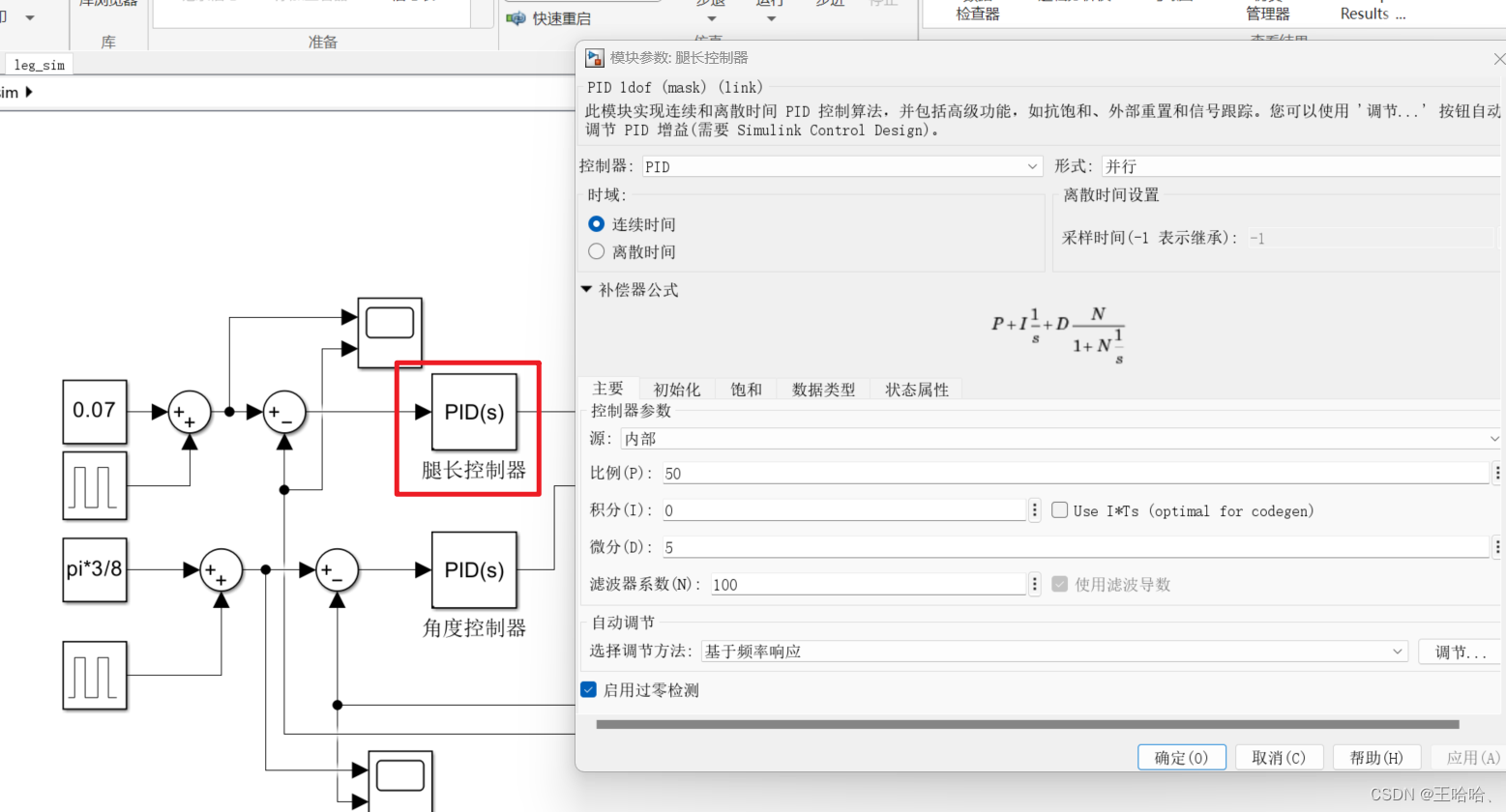
Task: Click the 快速重启 button
Action: point(548,18)
